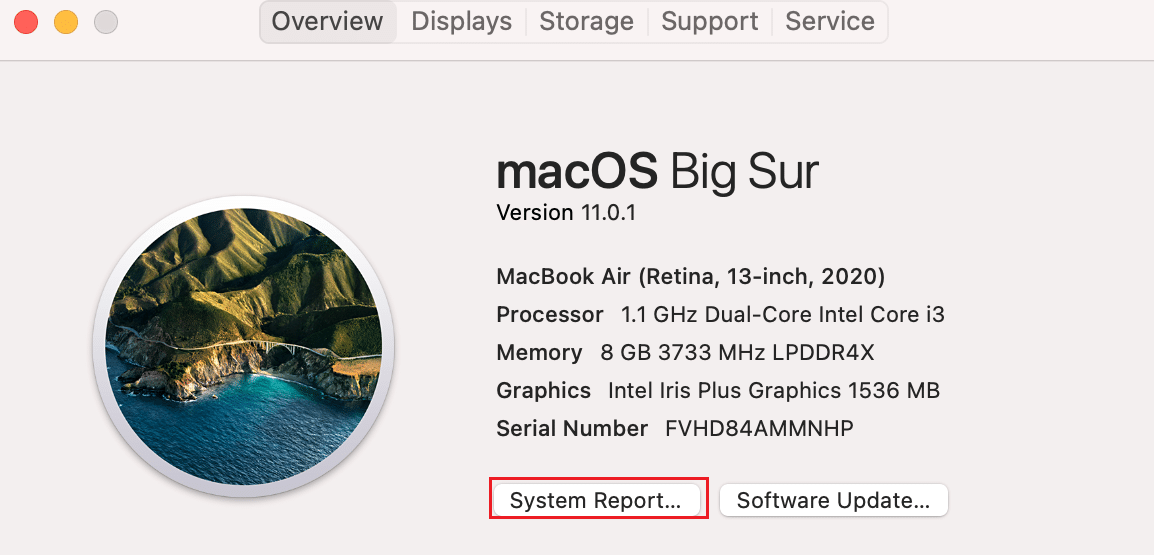Select the Storage tab
Image resolution: width=1154 pixels, height=555 pixels.
pyautogui.click(x=586, y=21)
